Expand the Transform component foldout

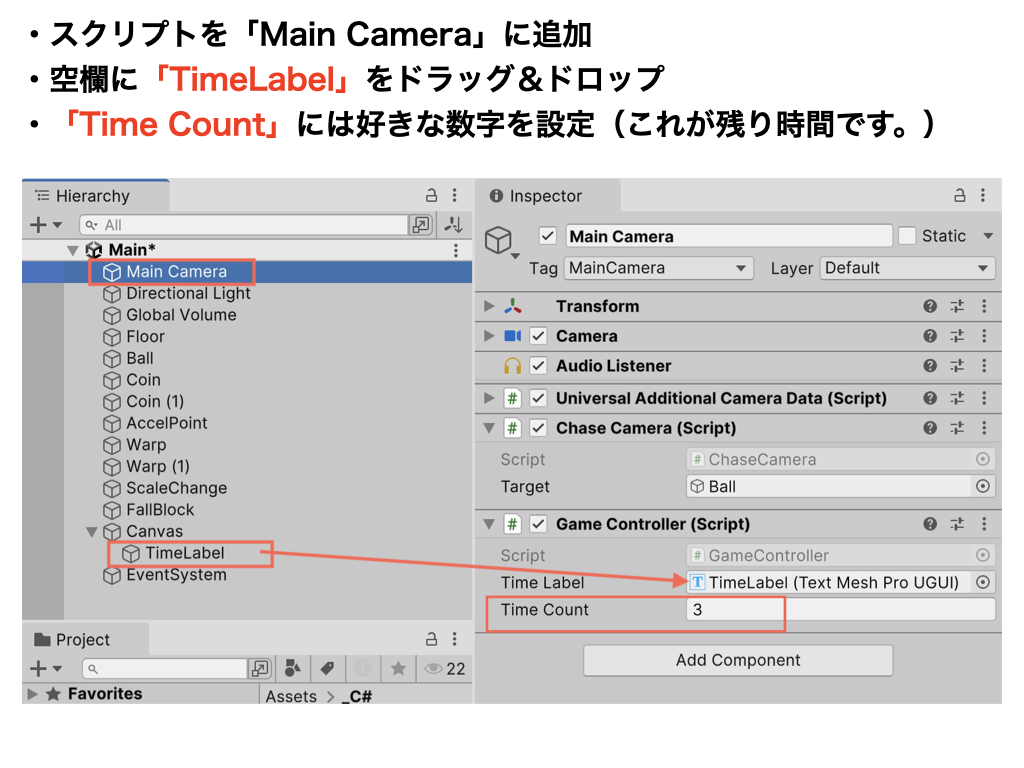click(489, 307)
